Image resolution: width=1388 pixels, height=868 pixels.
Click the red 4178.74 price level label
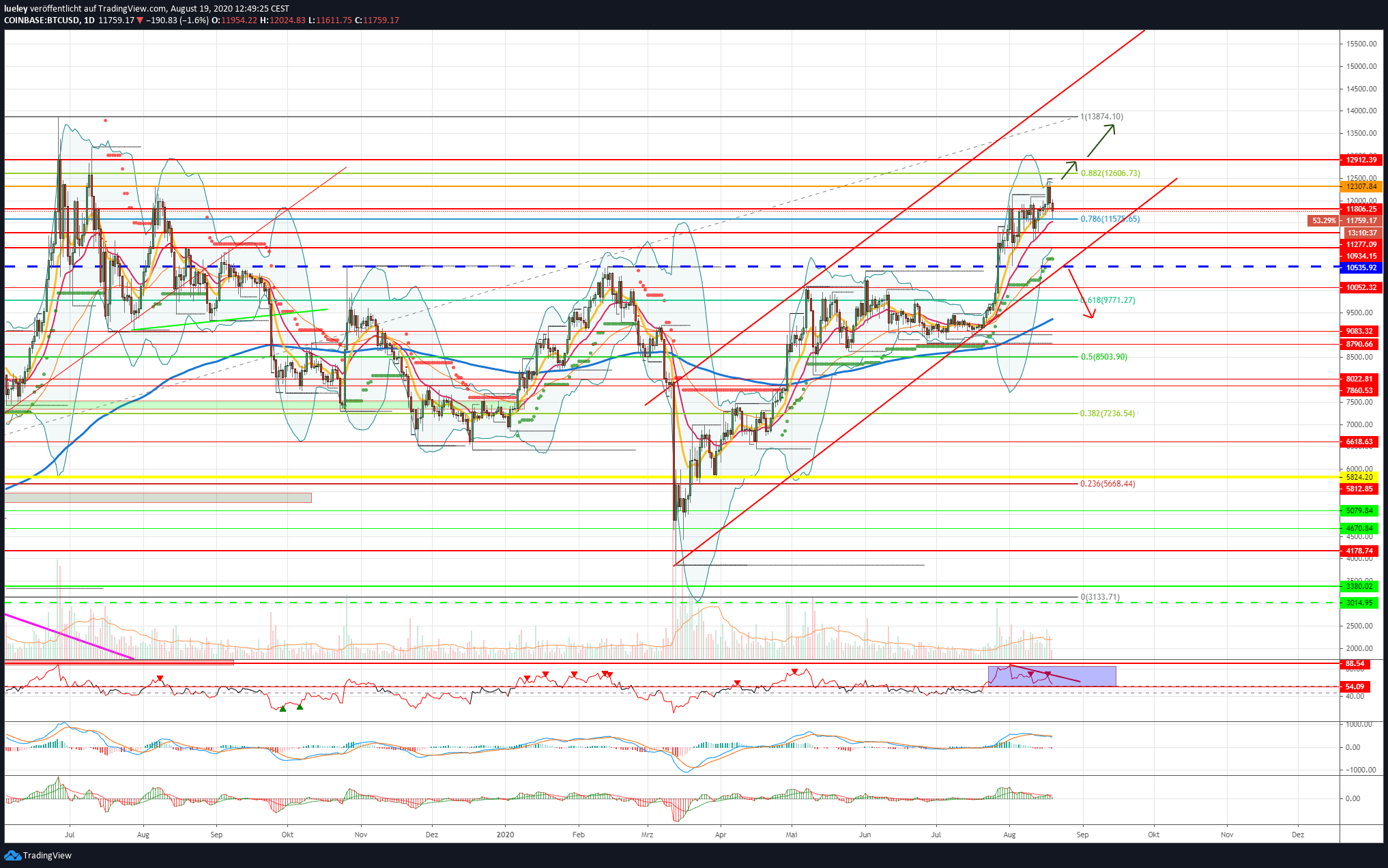point(1359,551)
